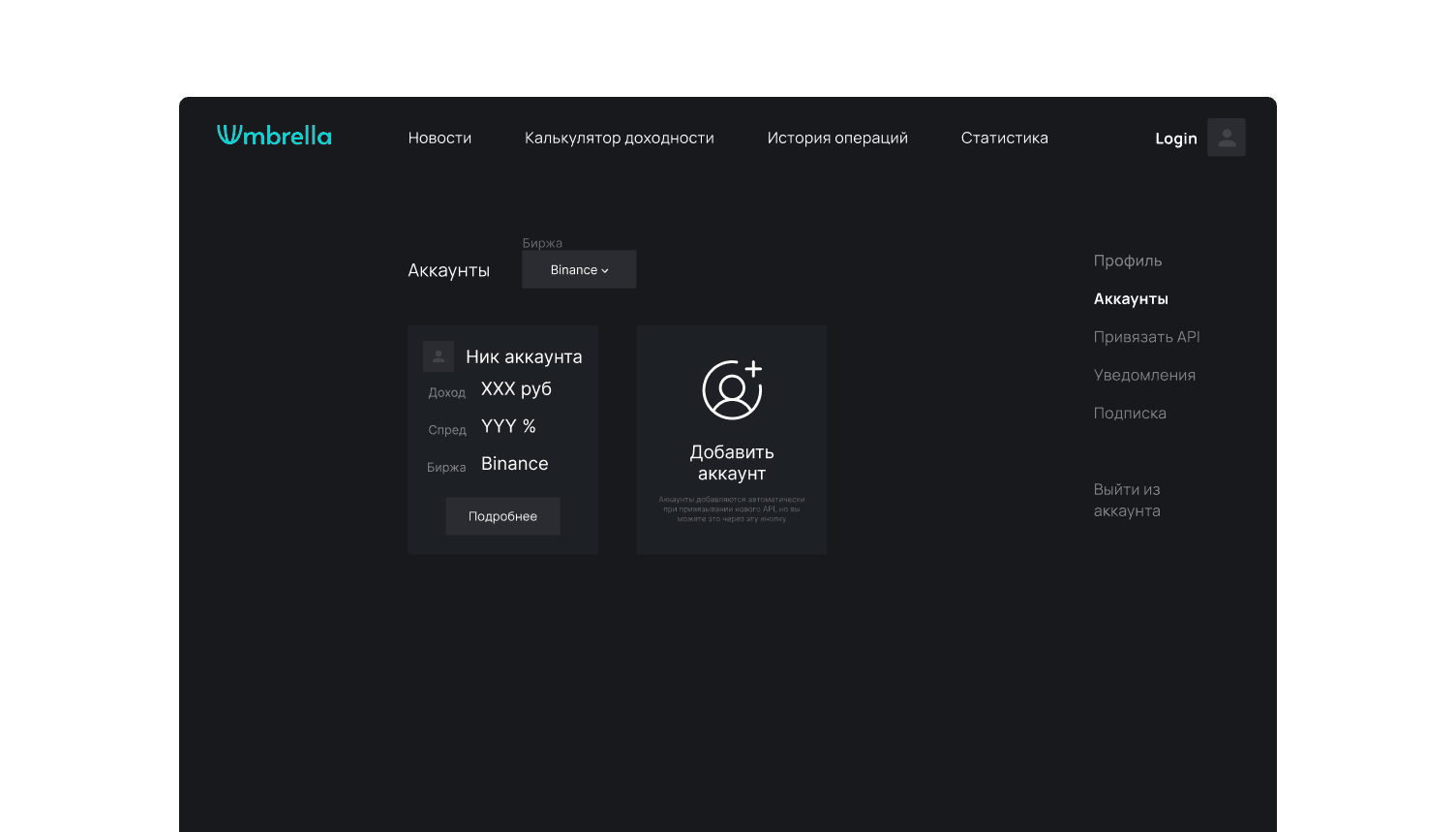Click the Binance value in account card
The height and width of the screenshot is (832, 1456).
point(515,464)
